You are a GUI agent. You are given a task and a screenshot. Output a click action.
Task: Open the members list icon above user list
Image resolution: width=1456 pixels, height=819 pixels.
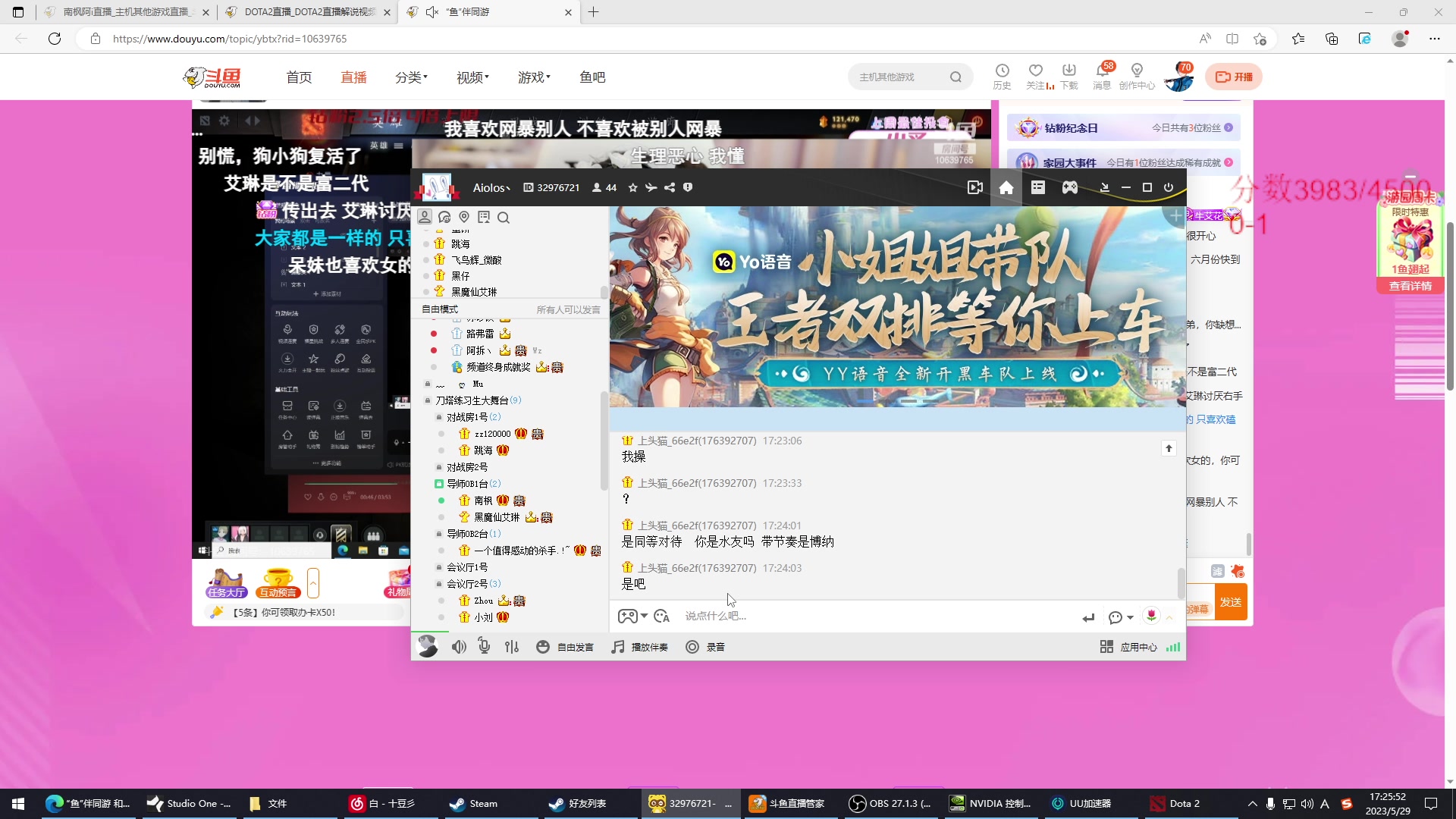[x=425, y=217]
